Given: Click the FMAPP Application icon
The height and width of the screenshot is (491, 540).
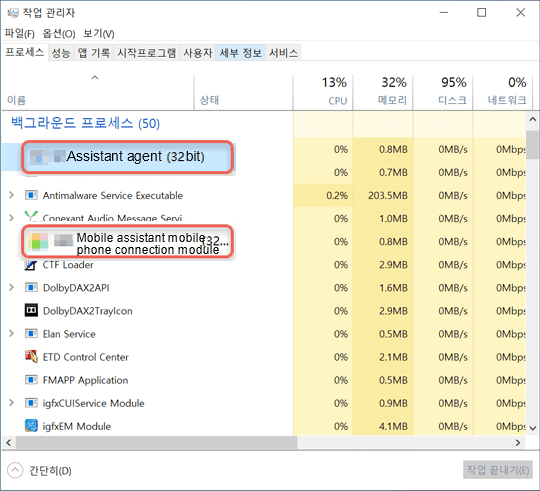Looking at the screenshot, I should (x=31, y=380).
